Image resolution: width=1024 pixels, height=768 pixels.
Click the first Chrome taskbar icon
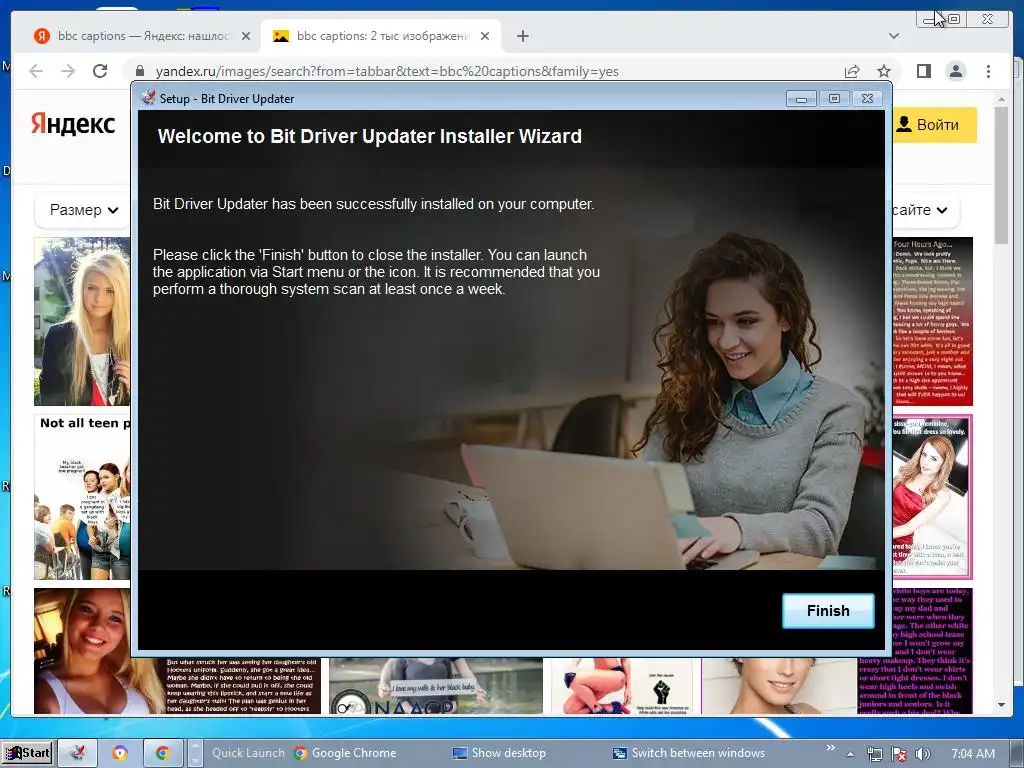pyautogui.click(x=120, y=753)
